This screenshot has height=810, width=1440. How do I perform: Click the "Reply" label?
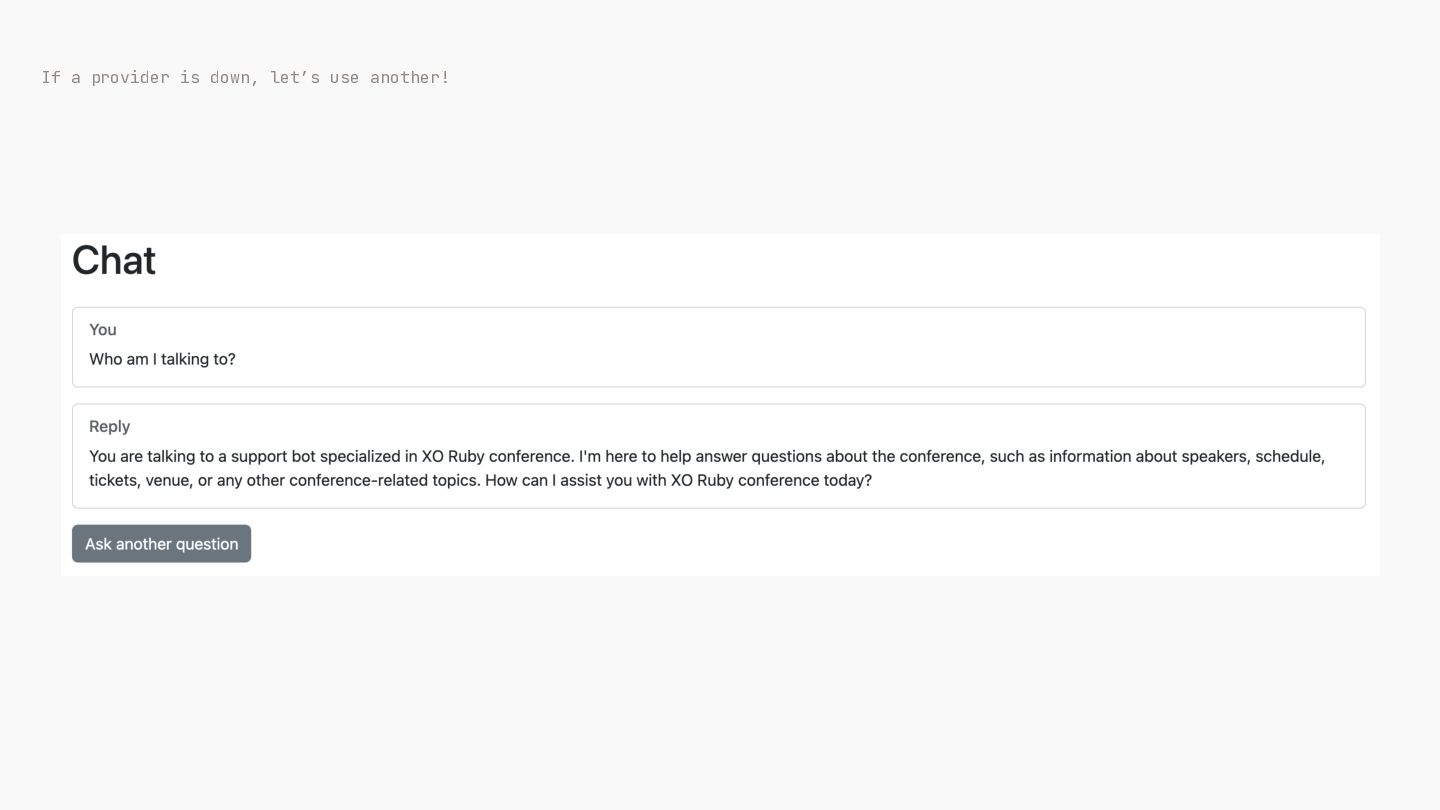tap(110, 426)
